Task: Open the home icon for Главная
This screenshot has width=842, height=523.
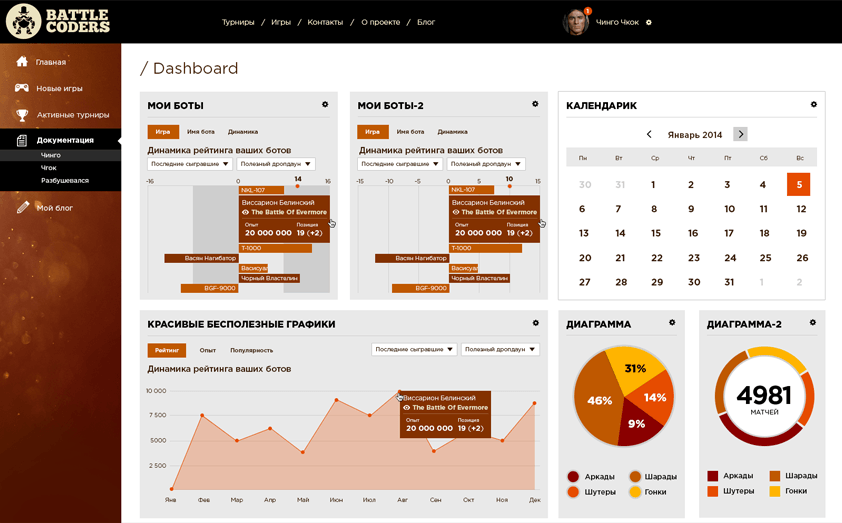Action: pos(21,61)
